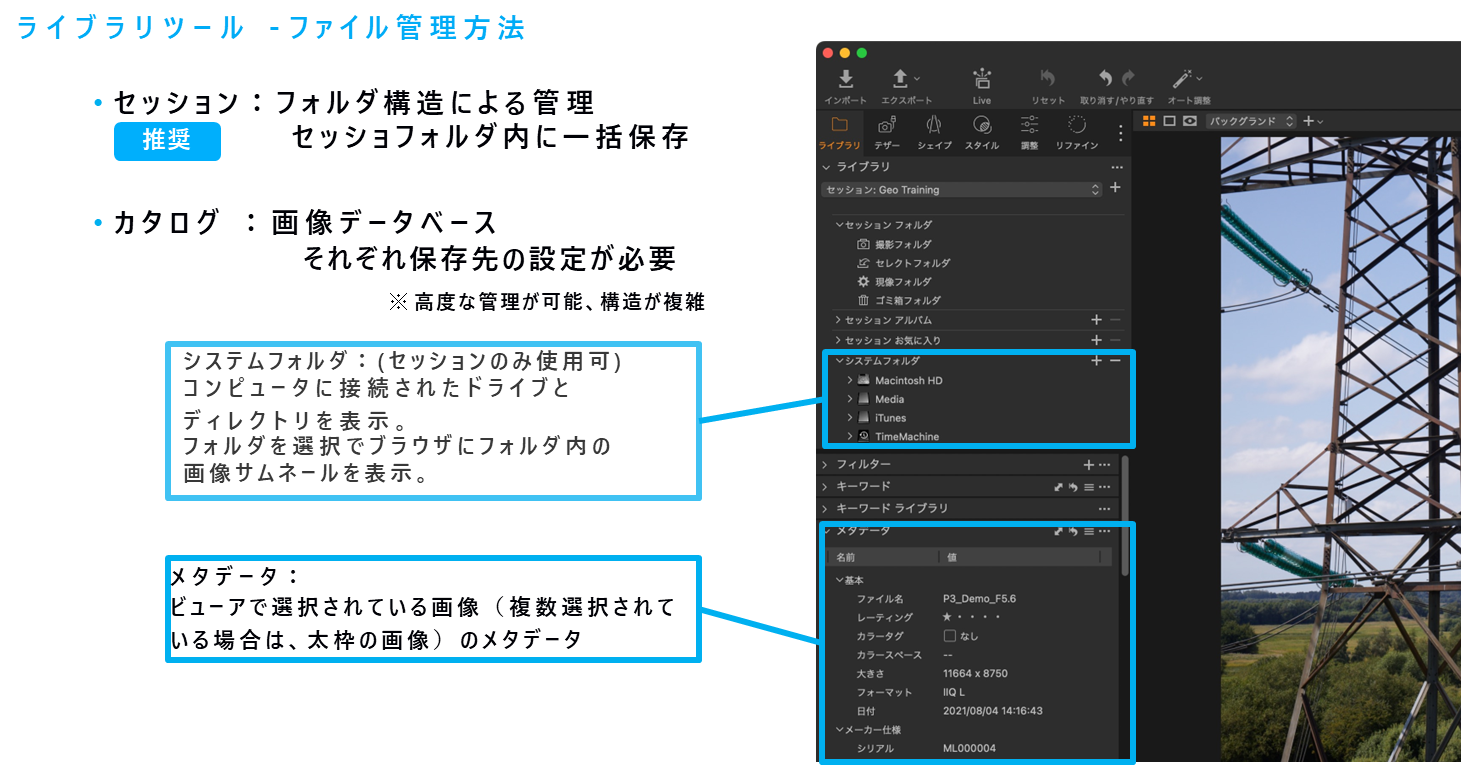Image resolution: width=1461 pixels, height=765 pixels.
Task: Open the メタデータ panel three-dot menu
Action: pos(1104,531)
